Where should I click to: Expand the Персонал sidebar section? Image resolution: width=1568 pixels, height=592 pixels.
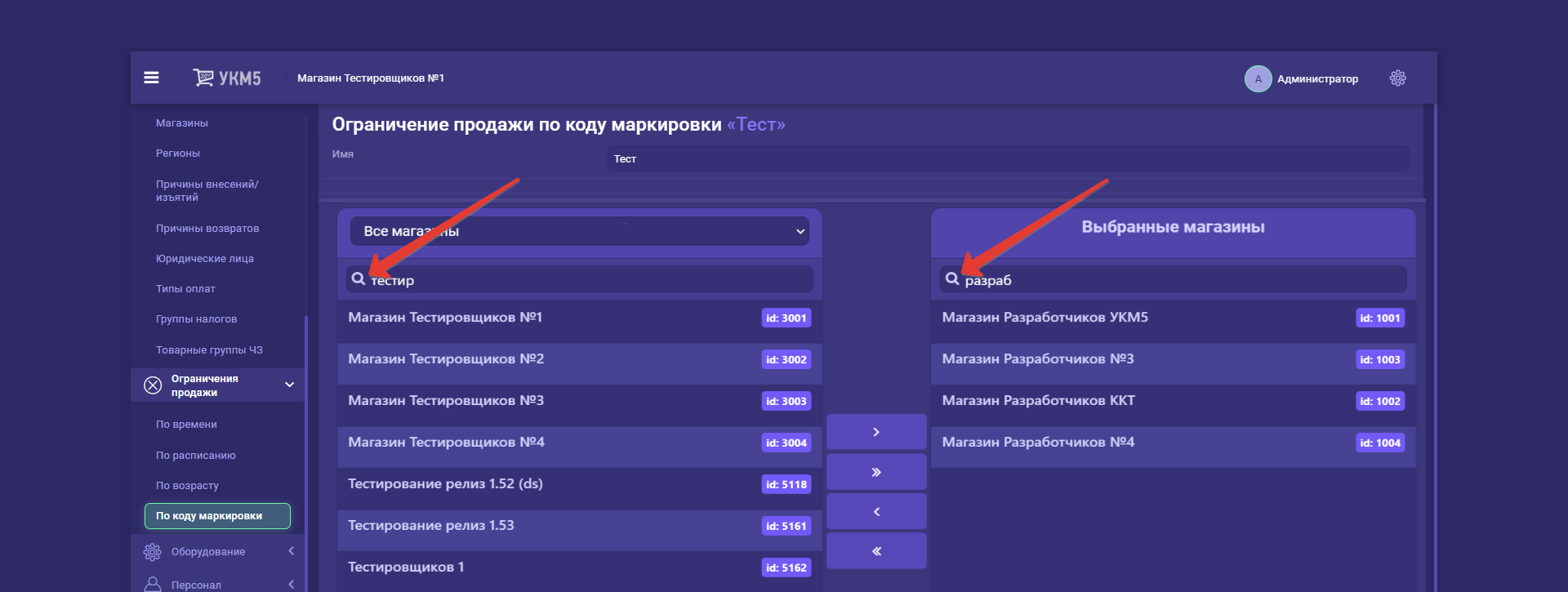coord(291,584)
